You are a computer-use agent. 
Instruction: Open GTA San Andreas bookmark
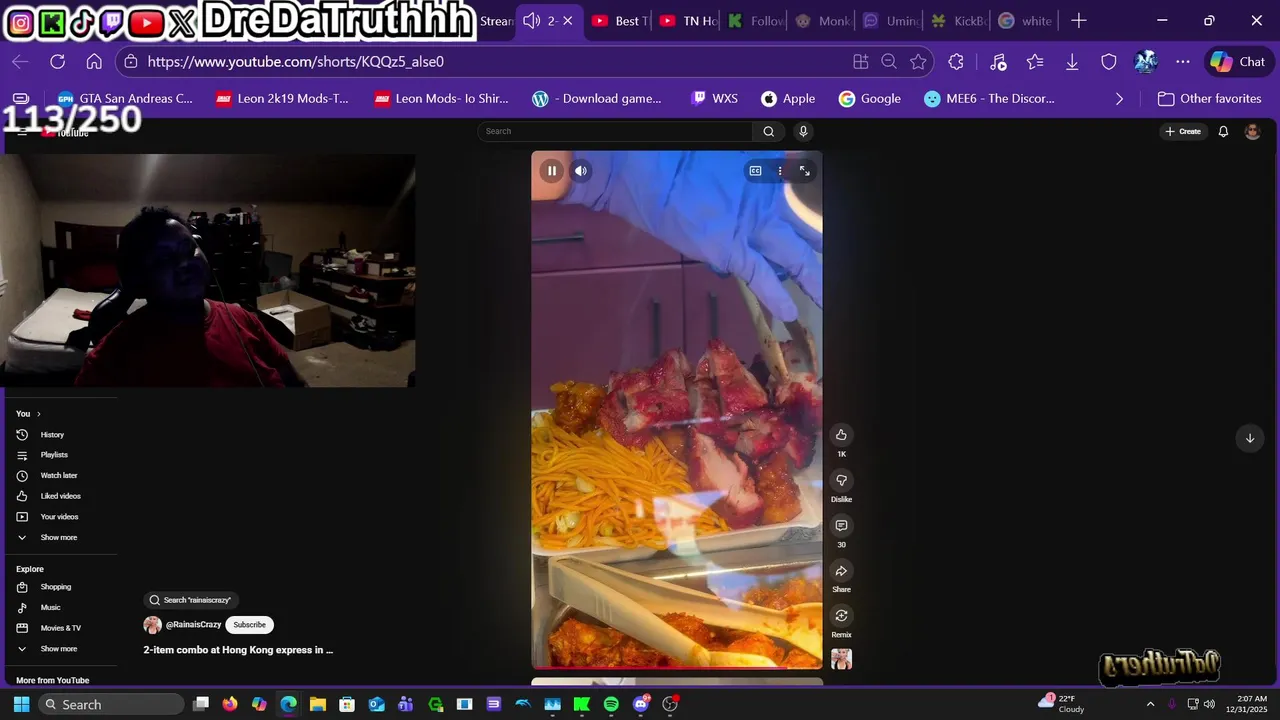[125, 99]
